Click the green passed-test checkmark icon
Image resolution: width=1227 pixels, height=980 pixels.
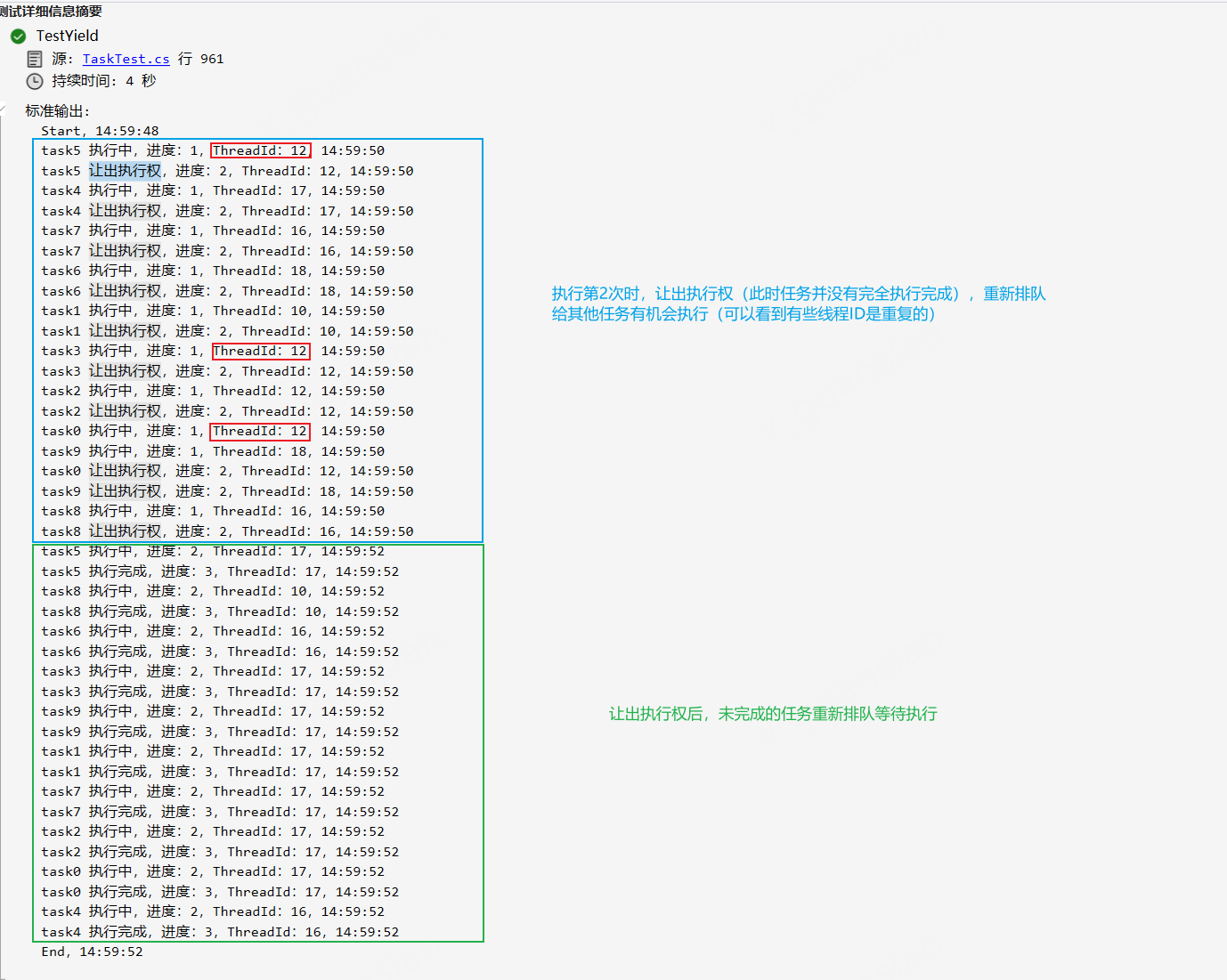pos(18,36)
